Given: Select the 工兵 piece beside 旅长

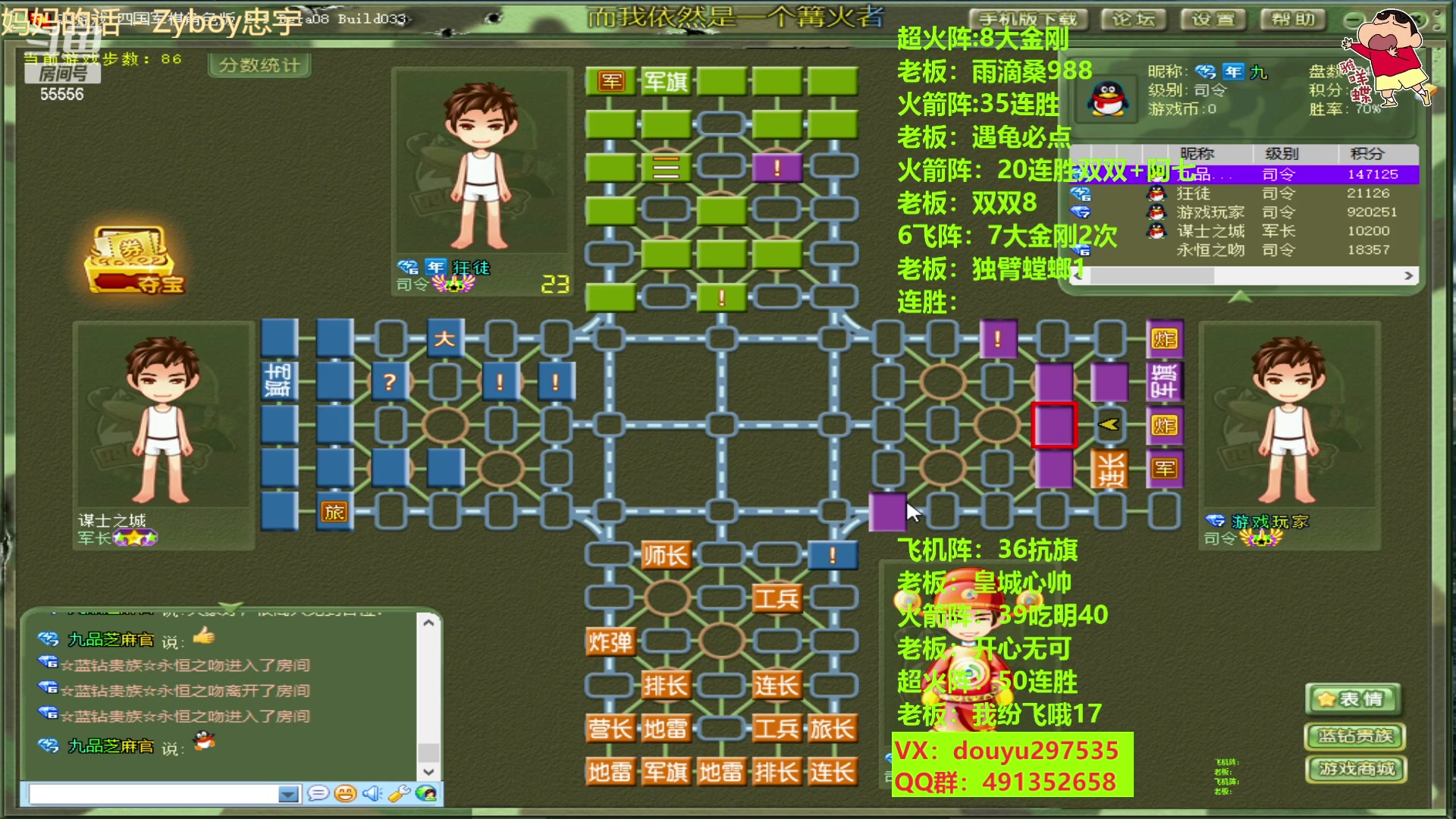Looking at the screenshot, I should pos(777,729).
